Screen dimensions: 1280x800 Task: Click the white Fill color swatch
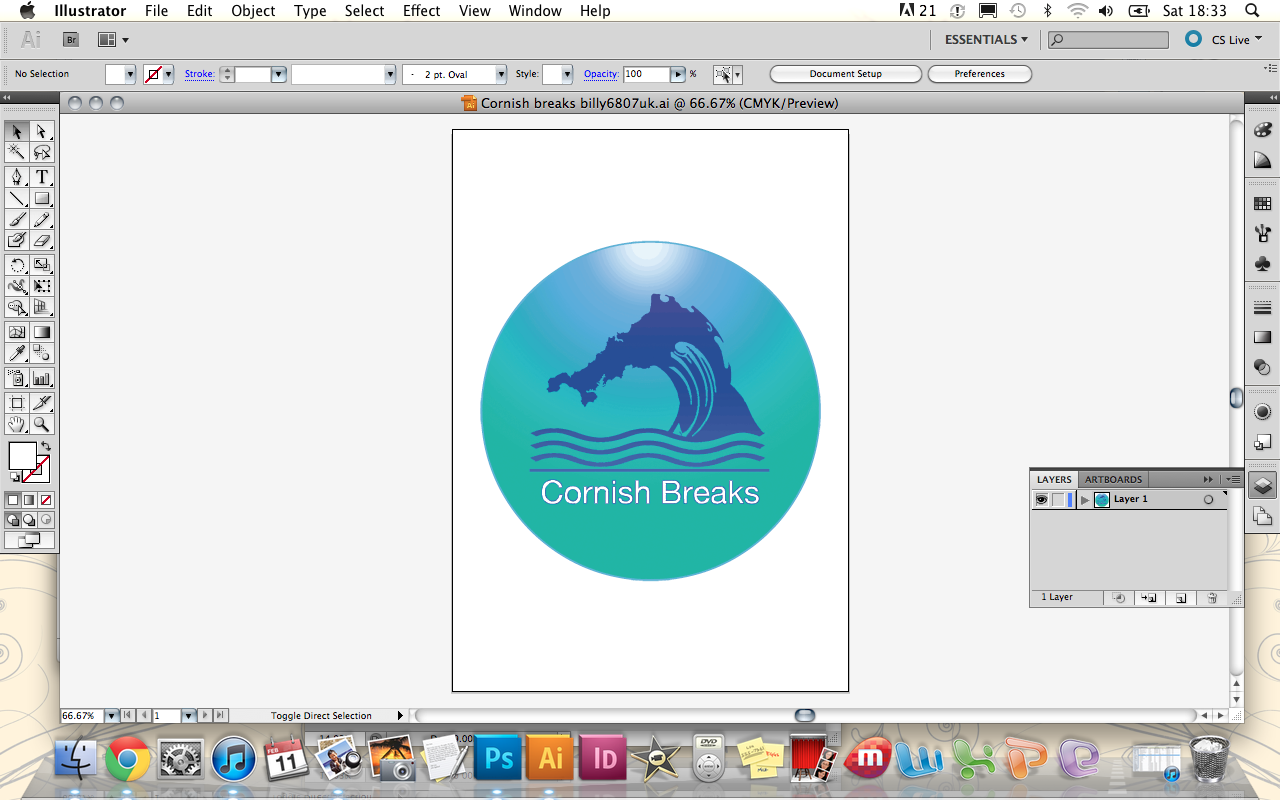pos(22,456)
